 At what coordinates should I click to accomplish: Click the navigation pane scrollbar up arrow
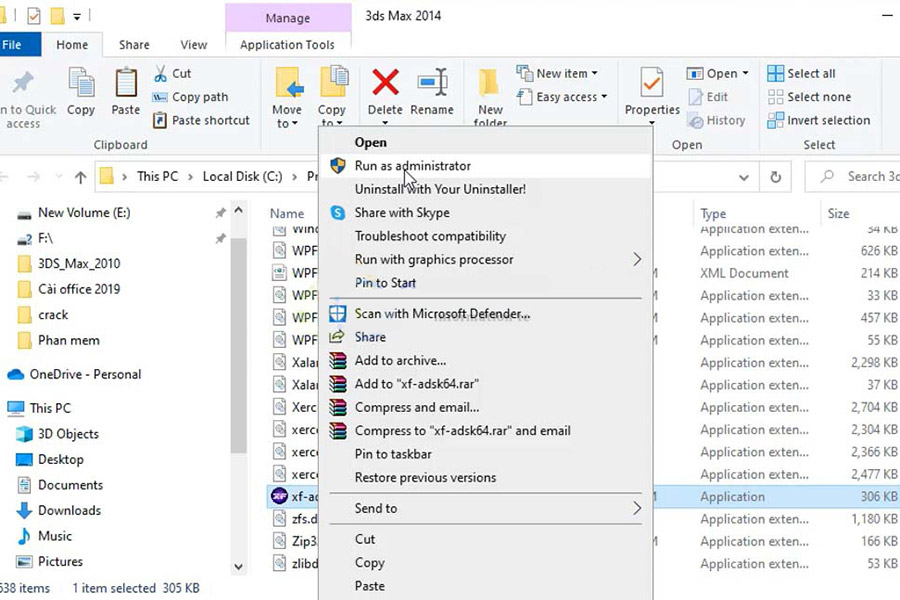pos(239,210)
